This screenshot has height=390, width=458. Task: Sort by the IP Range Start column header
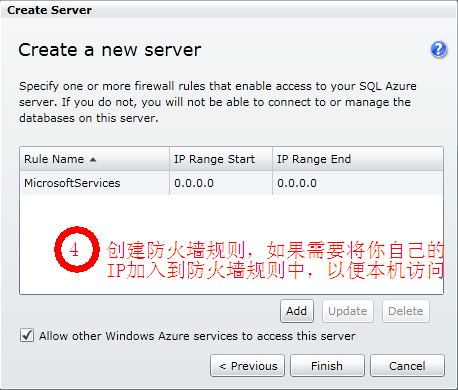221,159
